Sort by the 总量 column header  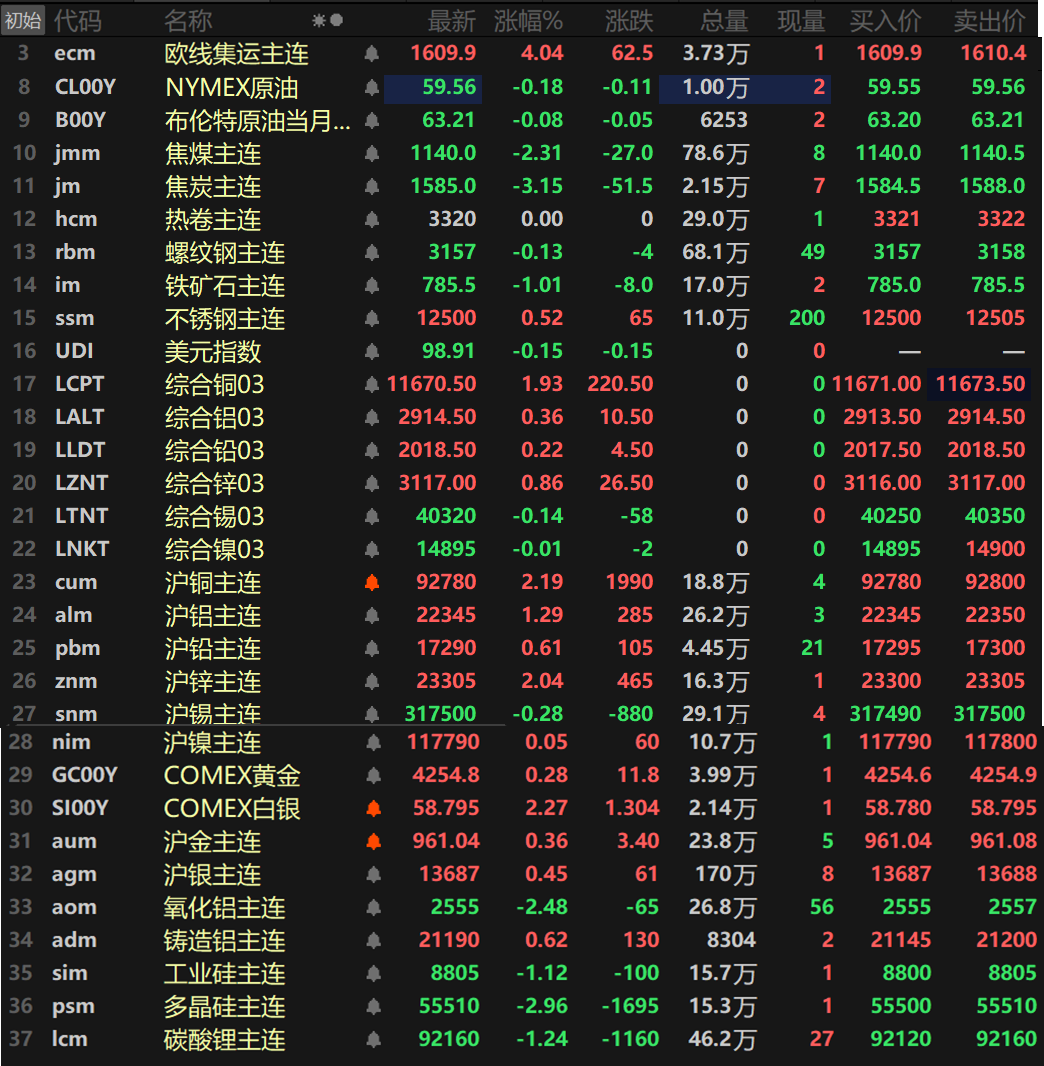724,20
